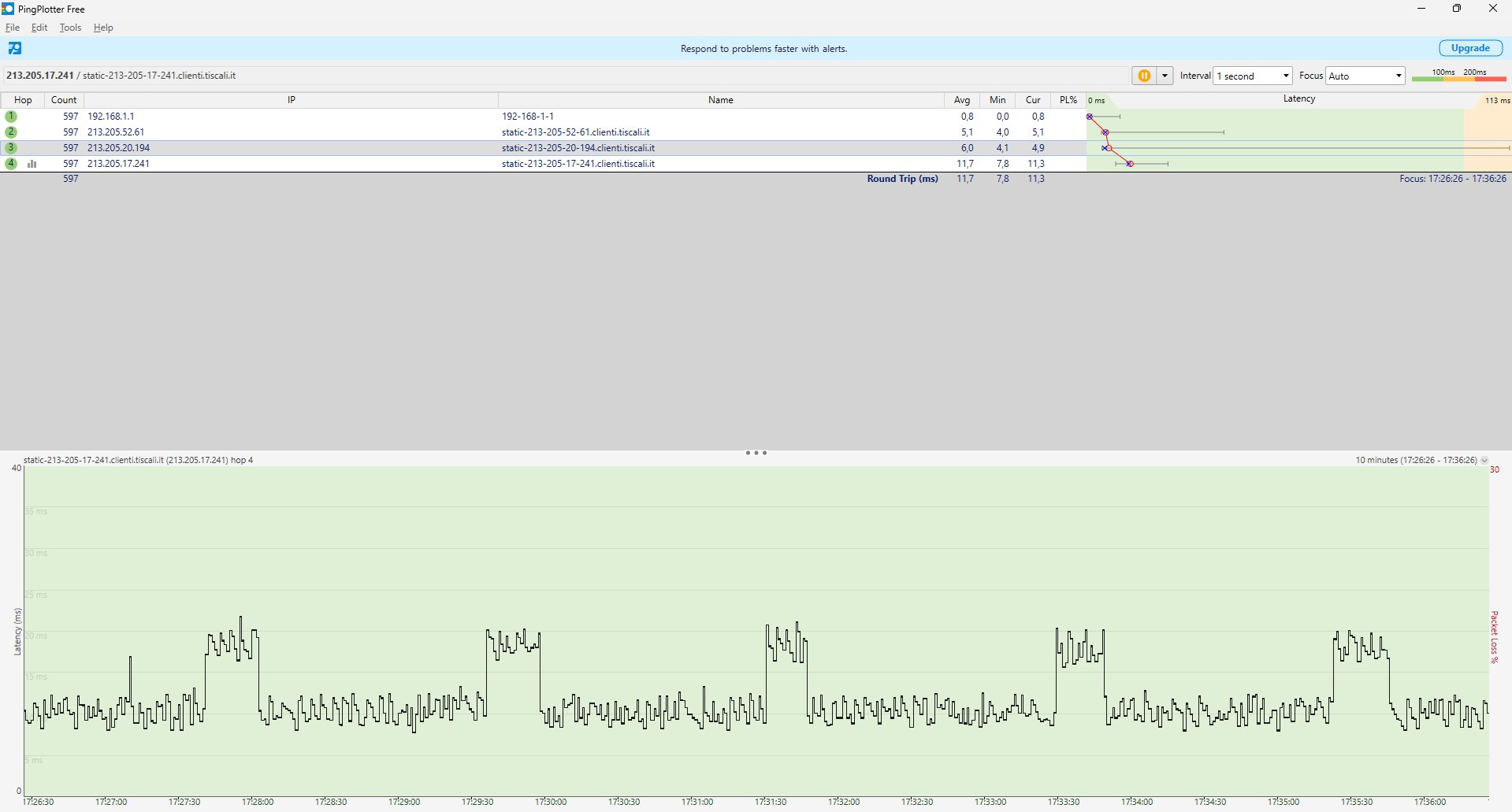Click the blue alerts icon in banner
Screen dimensions: 1512x812
[15, 49]
